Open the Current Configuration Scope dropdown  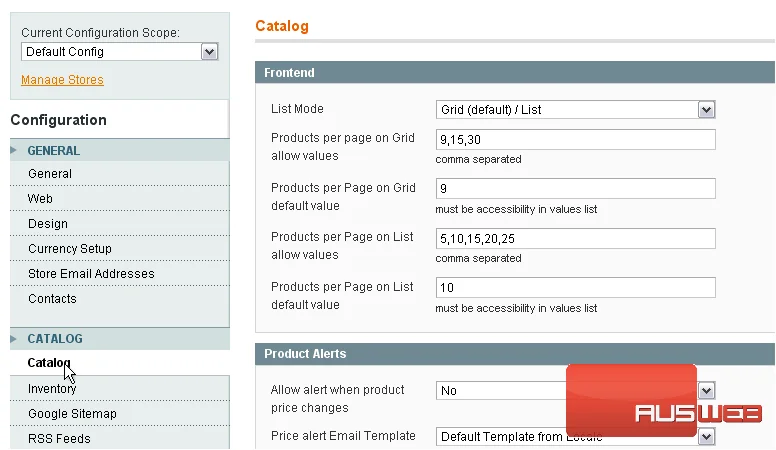click(120, 51)
